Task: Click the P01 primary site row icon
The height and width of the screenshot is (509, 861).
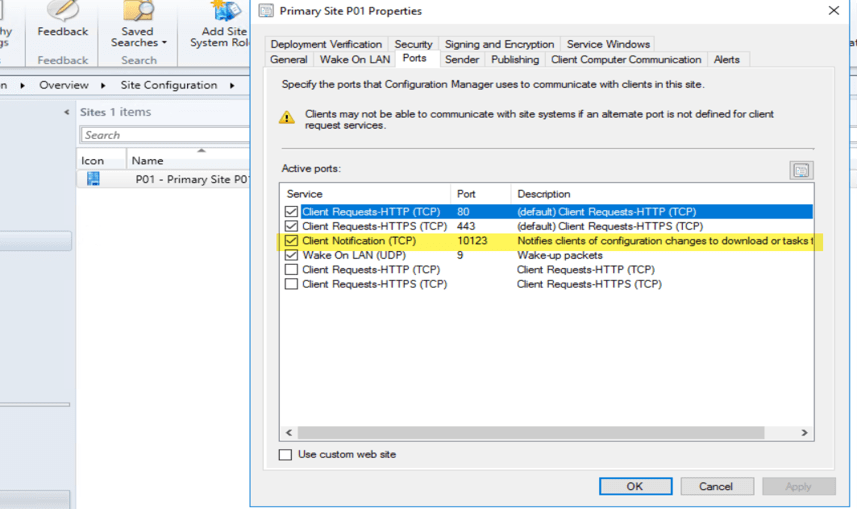Action: pos(93,178)
